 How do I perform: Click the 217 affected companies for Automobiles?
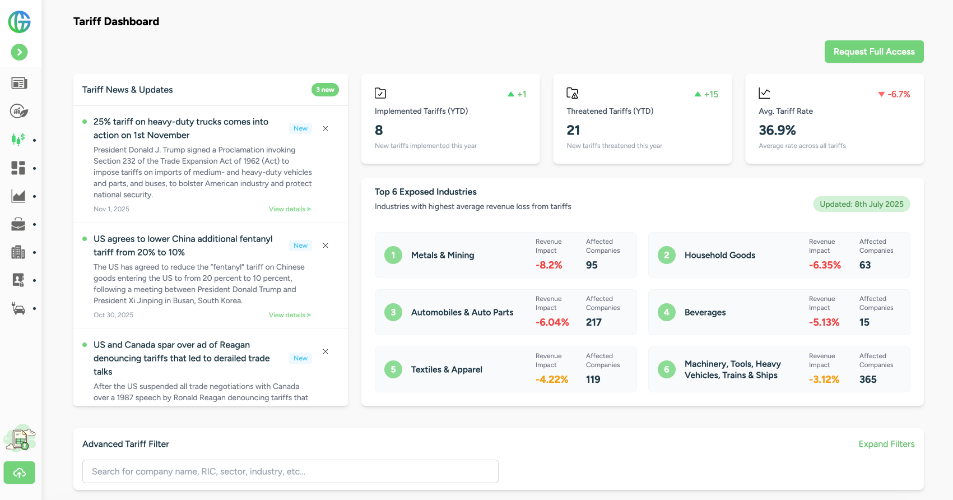pyautogui.click(x=594, y=323)
